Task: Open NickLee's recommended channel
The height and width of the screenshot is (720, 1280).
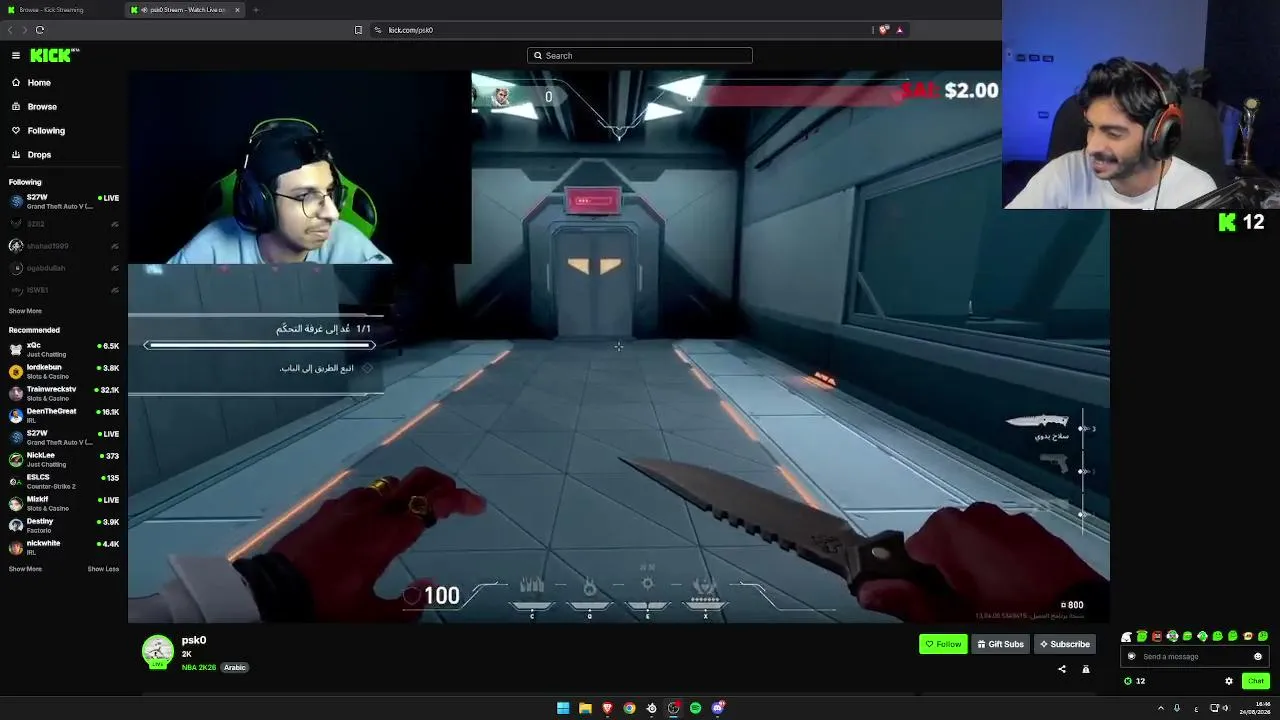Action: [64, 459]
